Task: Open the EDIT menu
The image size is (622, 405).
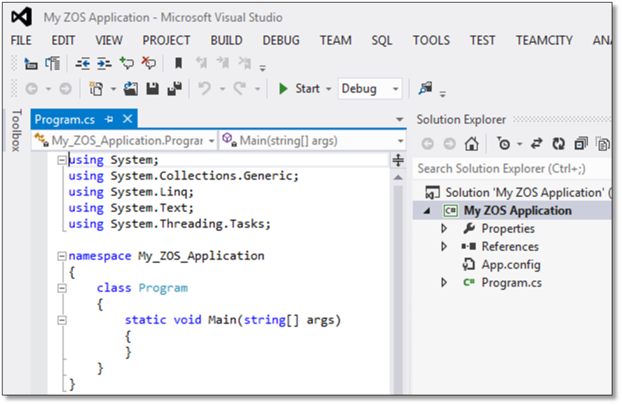Action: pos(63,40)
